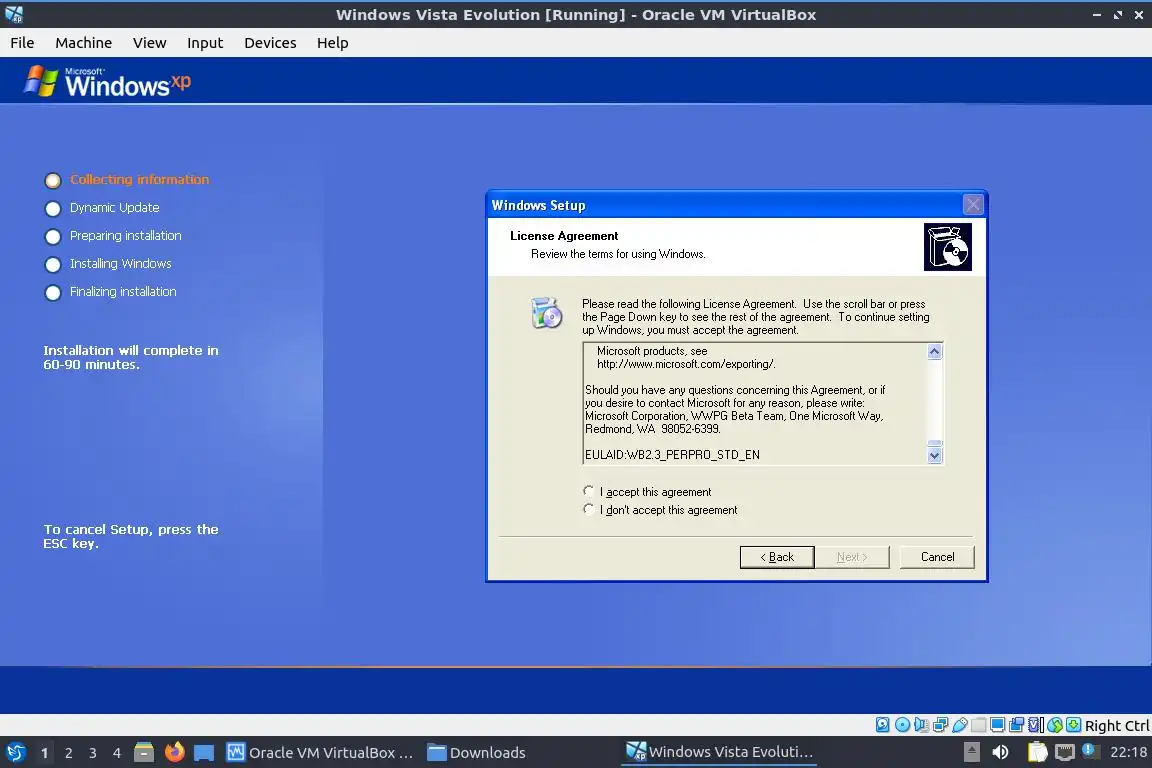The width and height of the screenshot is (1152, 768).
Task: Click the Cancel button in Windows Setup
Action: pos(937,557)
